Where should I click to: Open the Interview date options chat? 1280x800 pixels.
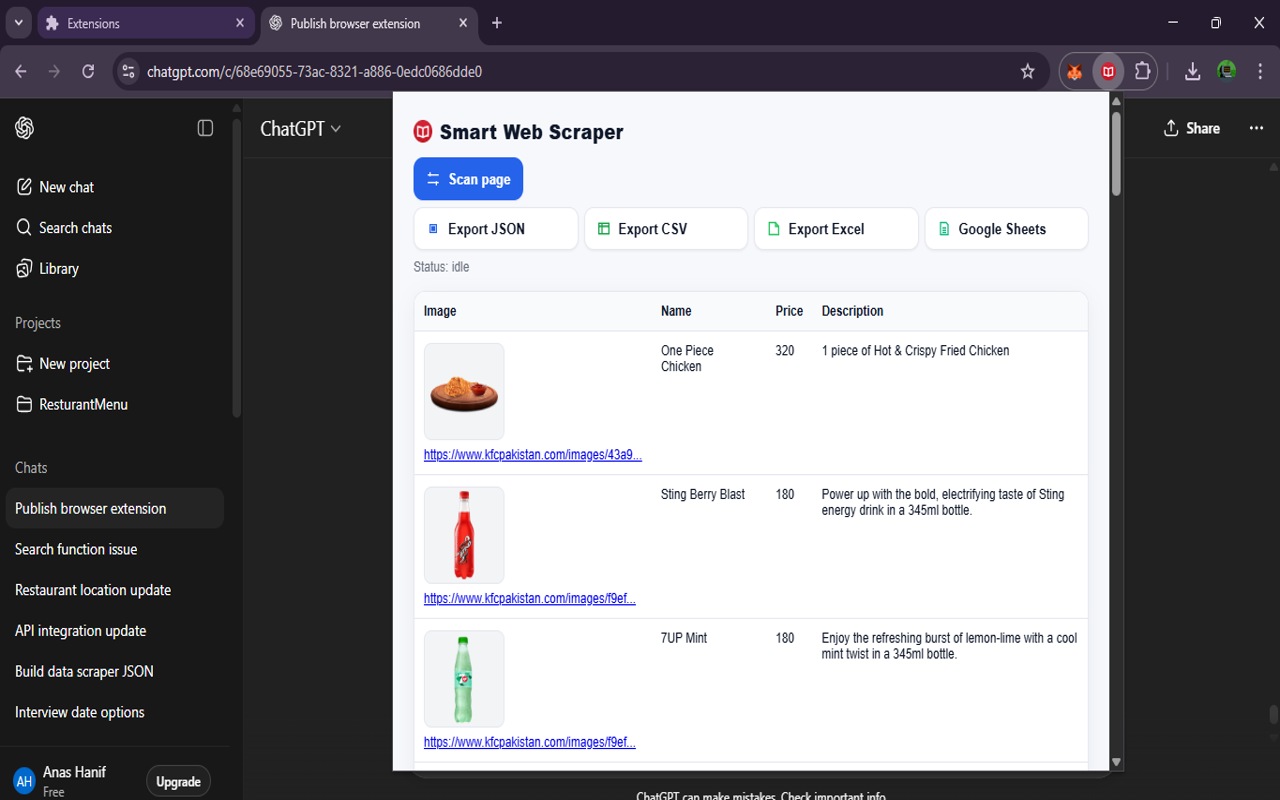tap(115, 713)
